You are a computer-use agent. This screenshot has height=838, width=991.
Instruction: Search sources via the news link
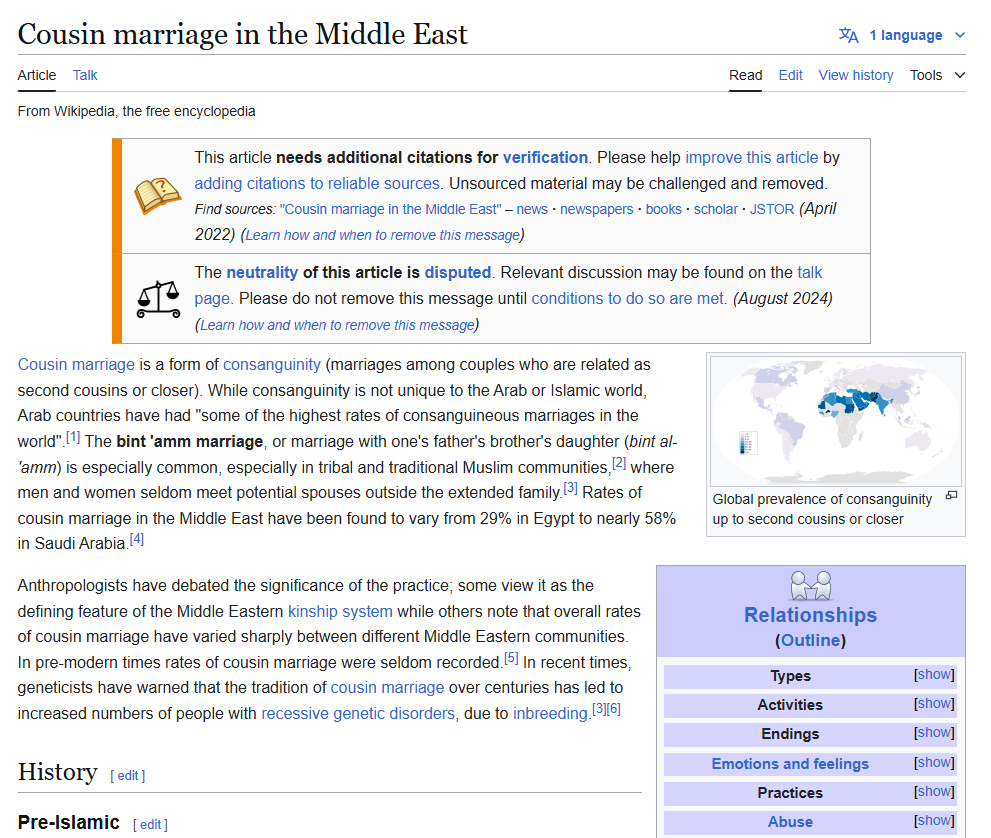click(532, 209)
